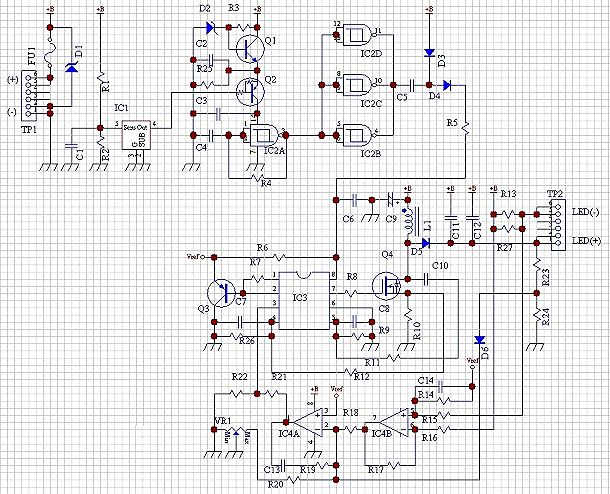Select NAND gate IC2D
The width and height of the screenshot is (610, 494).
point(357,35)
